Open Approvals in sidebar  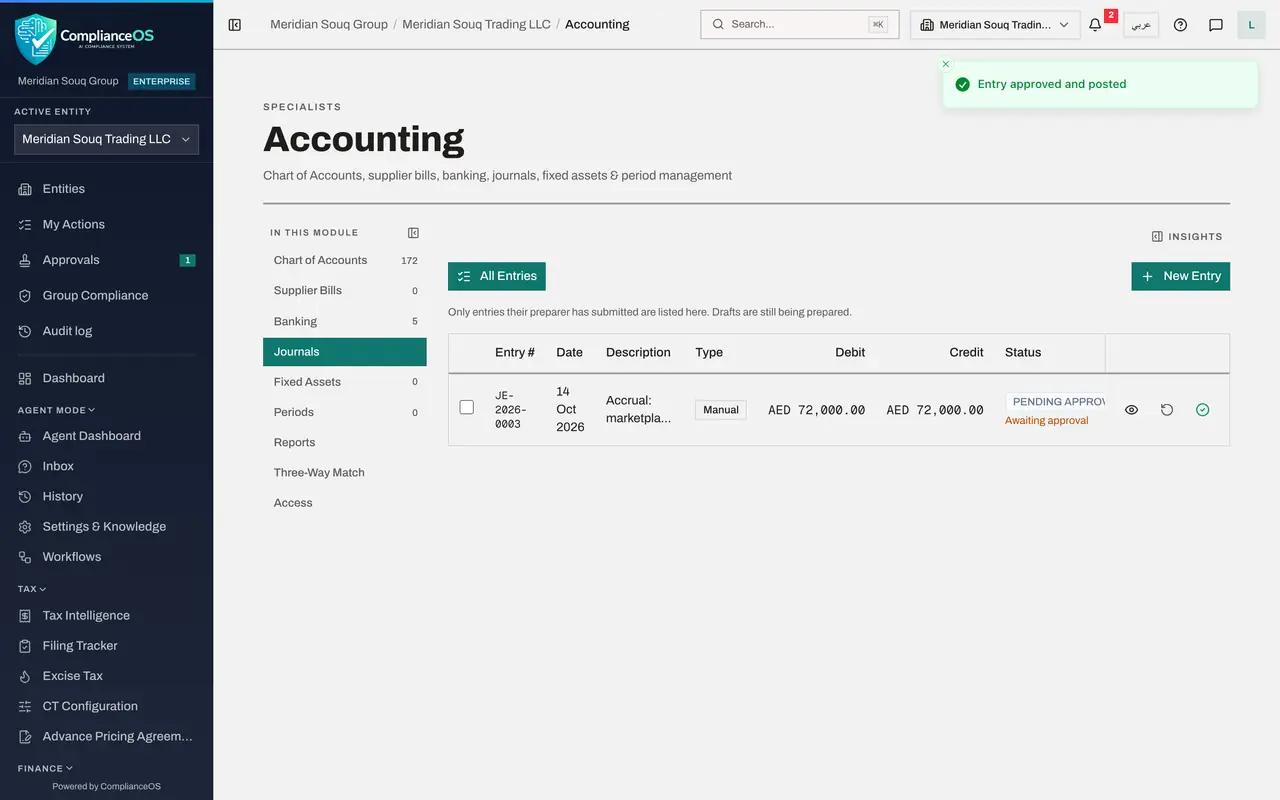click(x=106, y=260)
